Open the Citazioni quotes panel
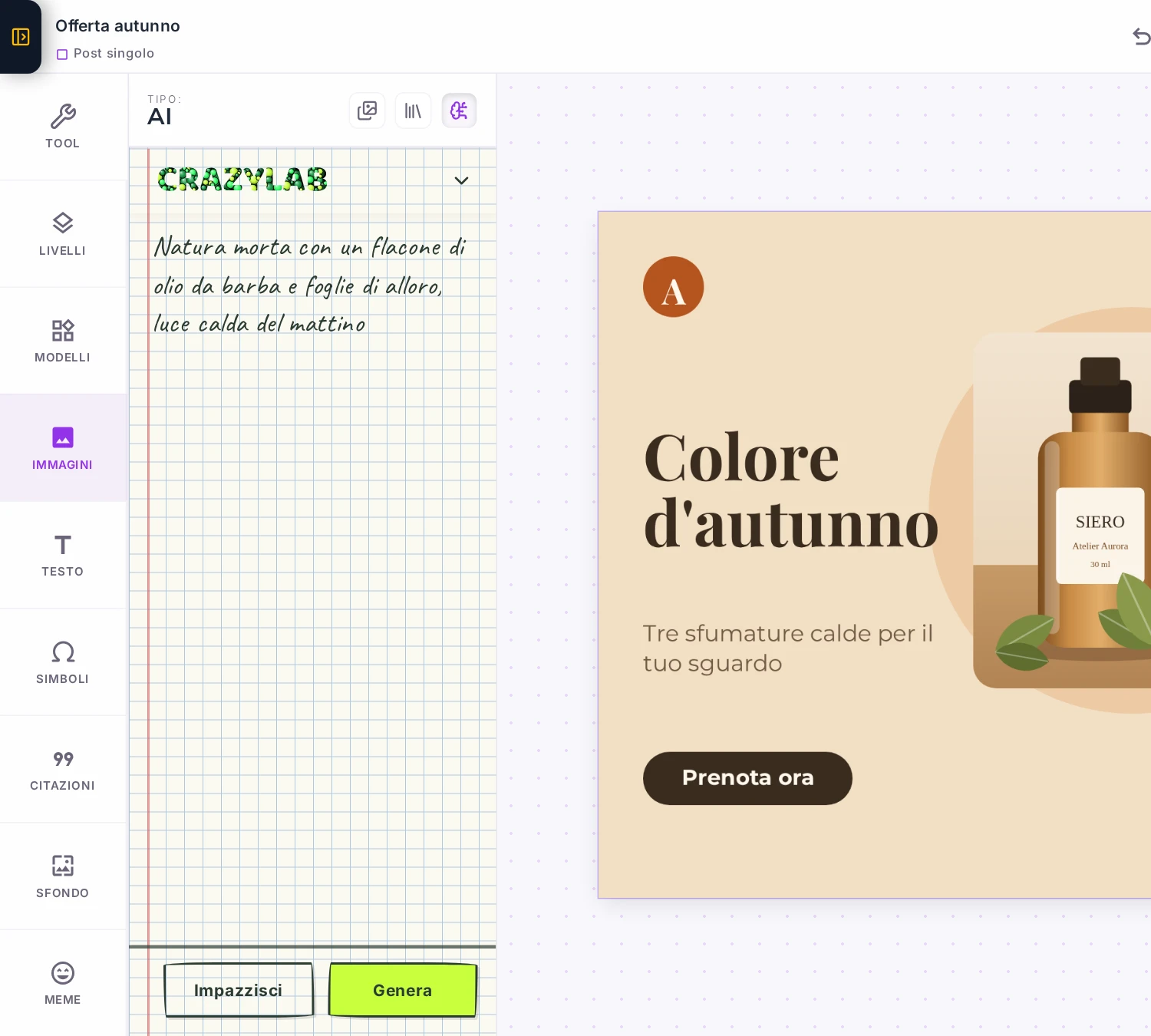 point(63,769)
